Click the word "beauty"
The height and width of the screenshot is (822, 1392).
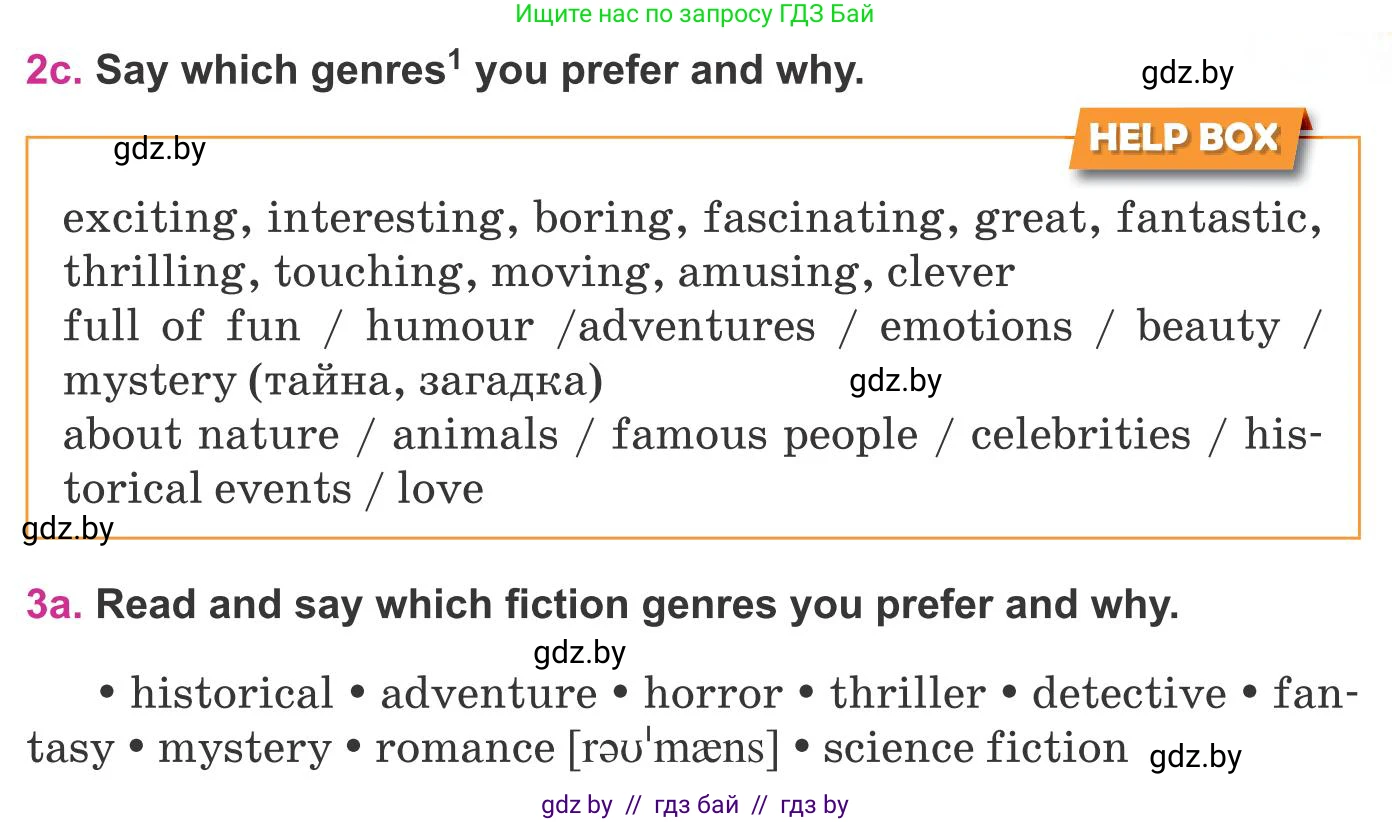[x=1208, y=327]
